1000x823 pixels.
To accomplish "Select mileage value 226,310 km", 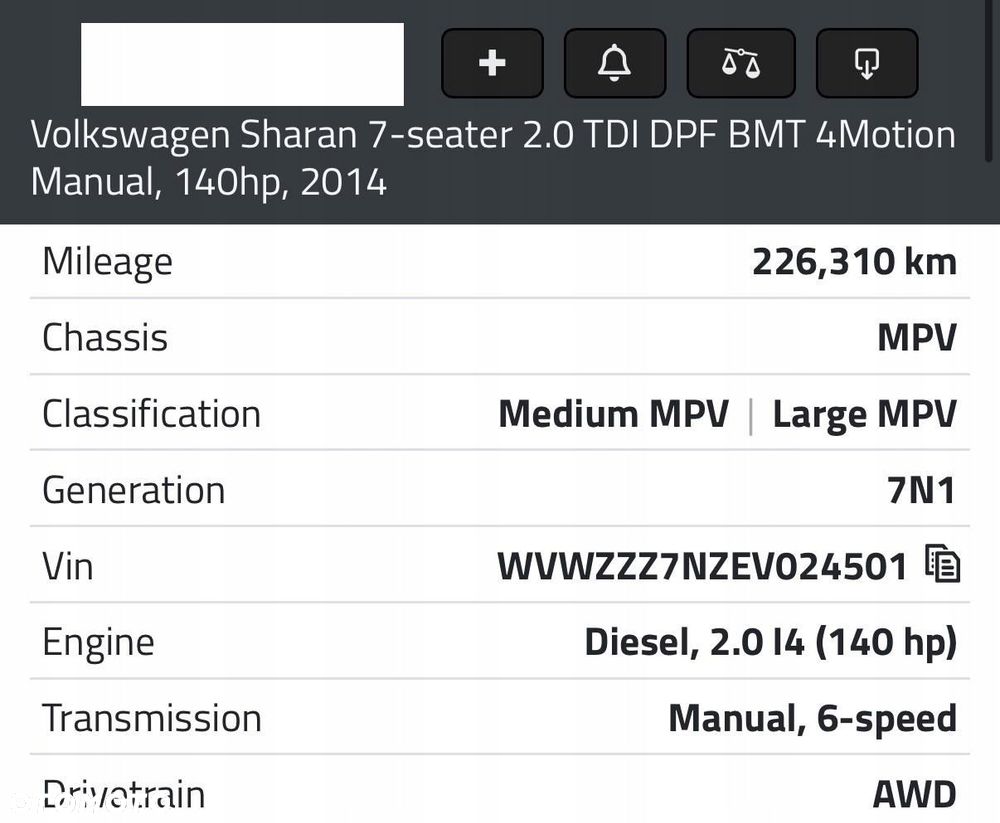I will click(855, 262).
